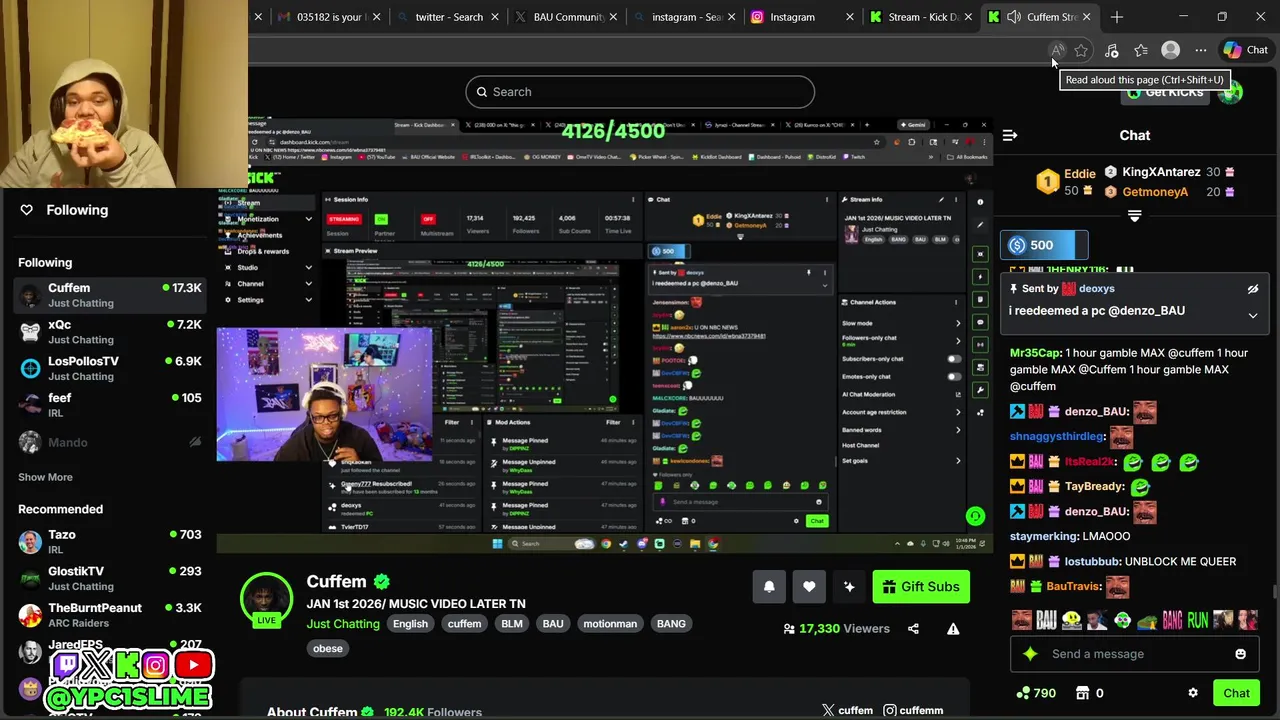Open xQc channel in Following list

[x=110, y=332]
